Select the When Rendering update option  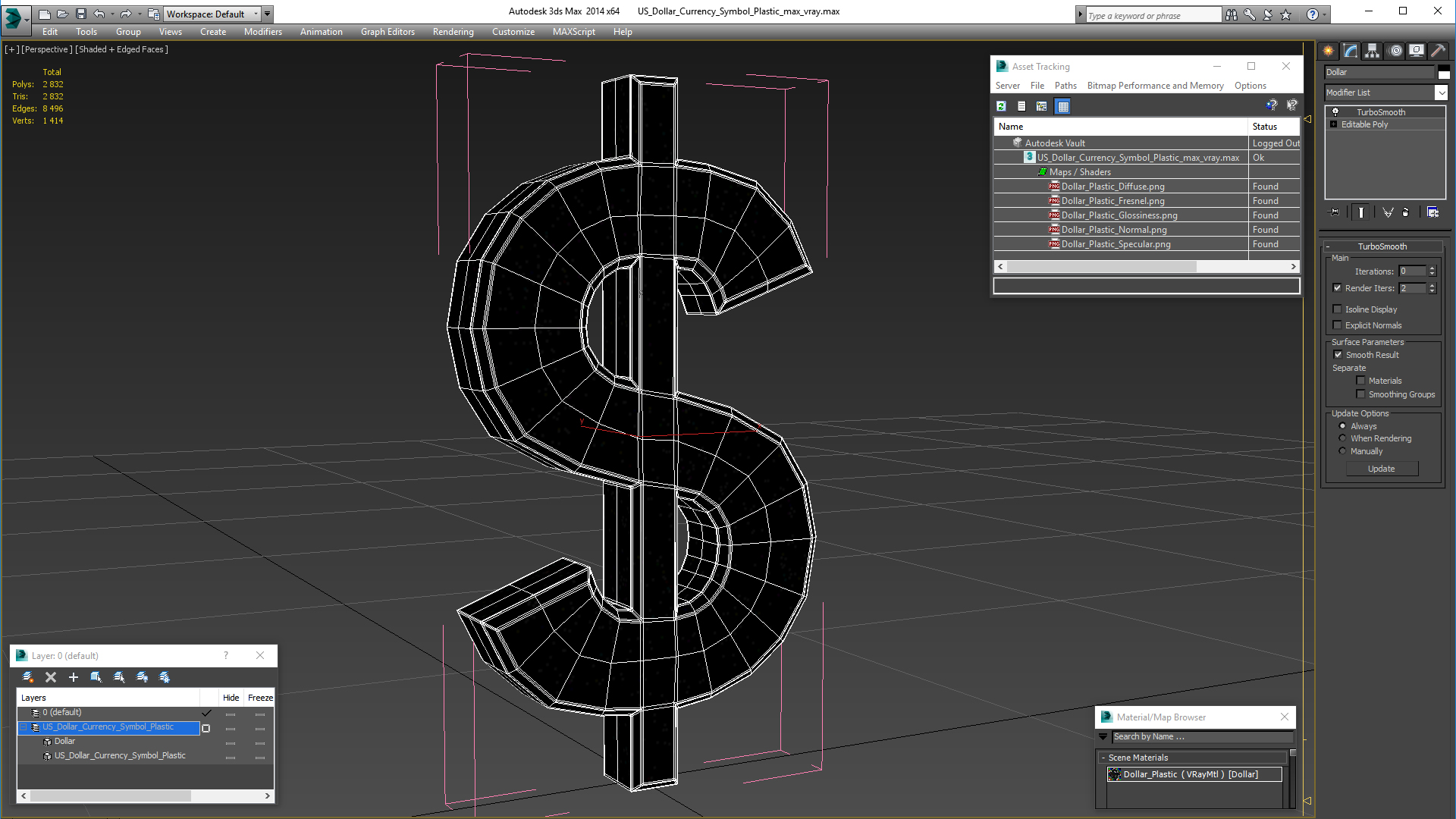[1342, 438]
